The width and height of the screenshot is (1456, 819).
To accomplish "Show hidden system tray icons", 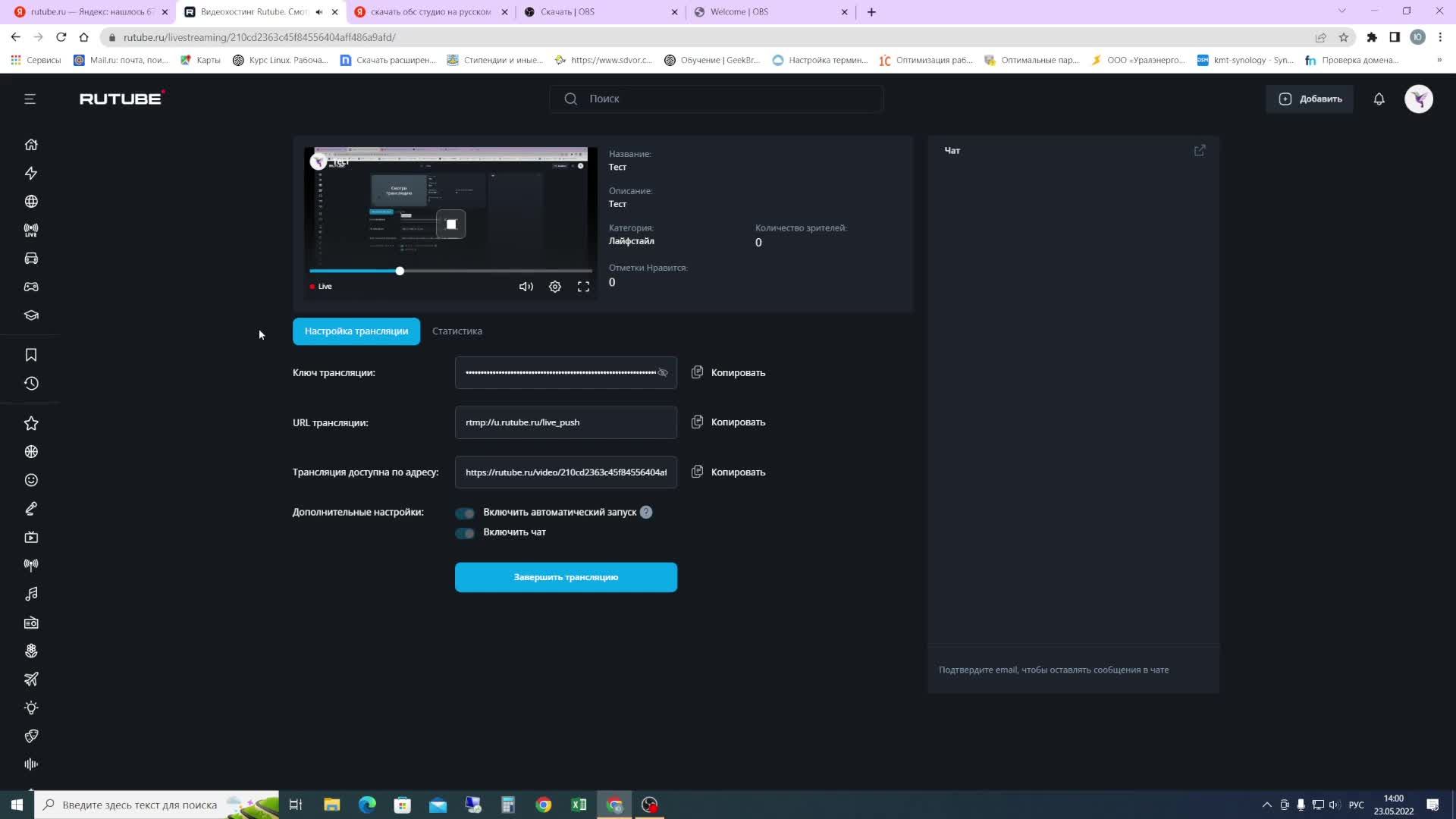I will pyautogui.click(x=1266, y=805).
